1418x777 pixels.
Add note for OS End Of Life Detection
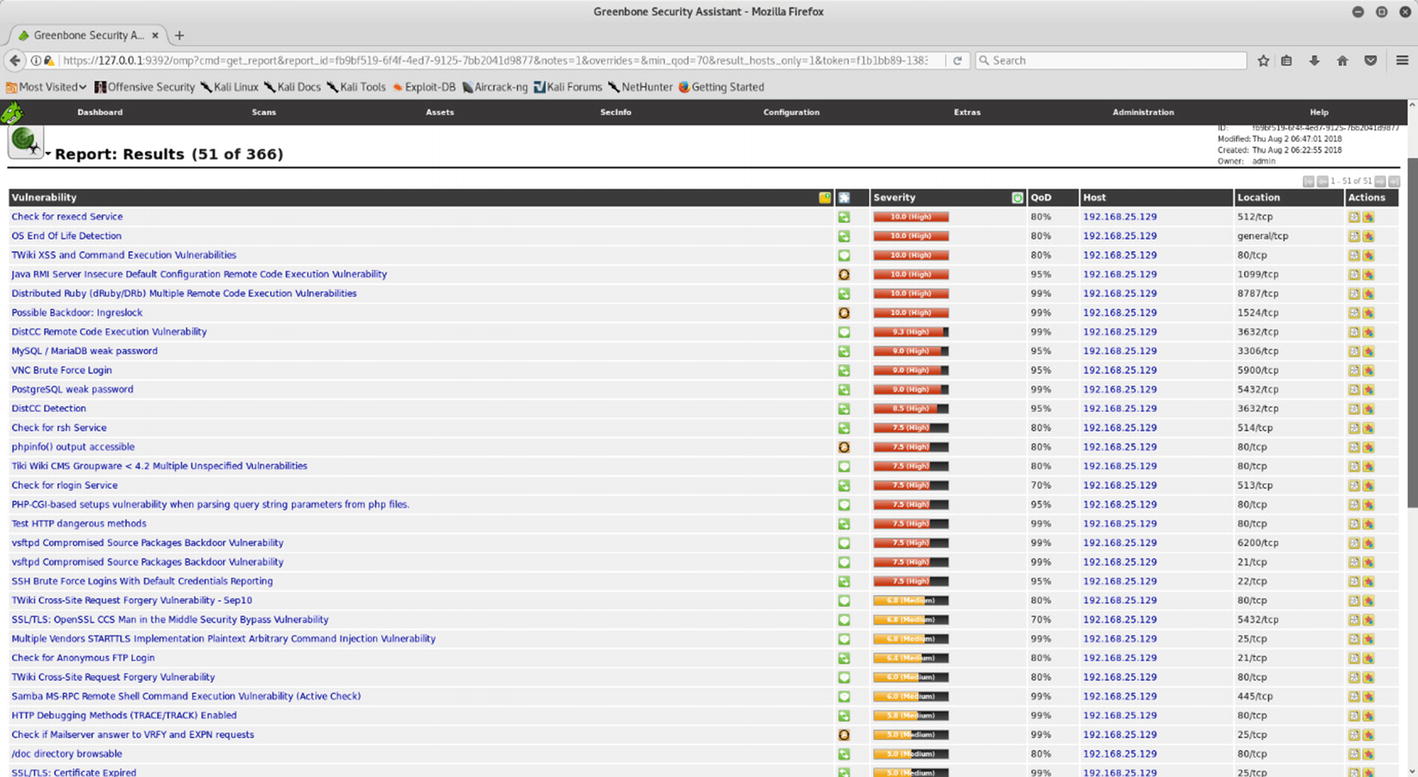pyautogui.click(x=1354, y=236)
